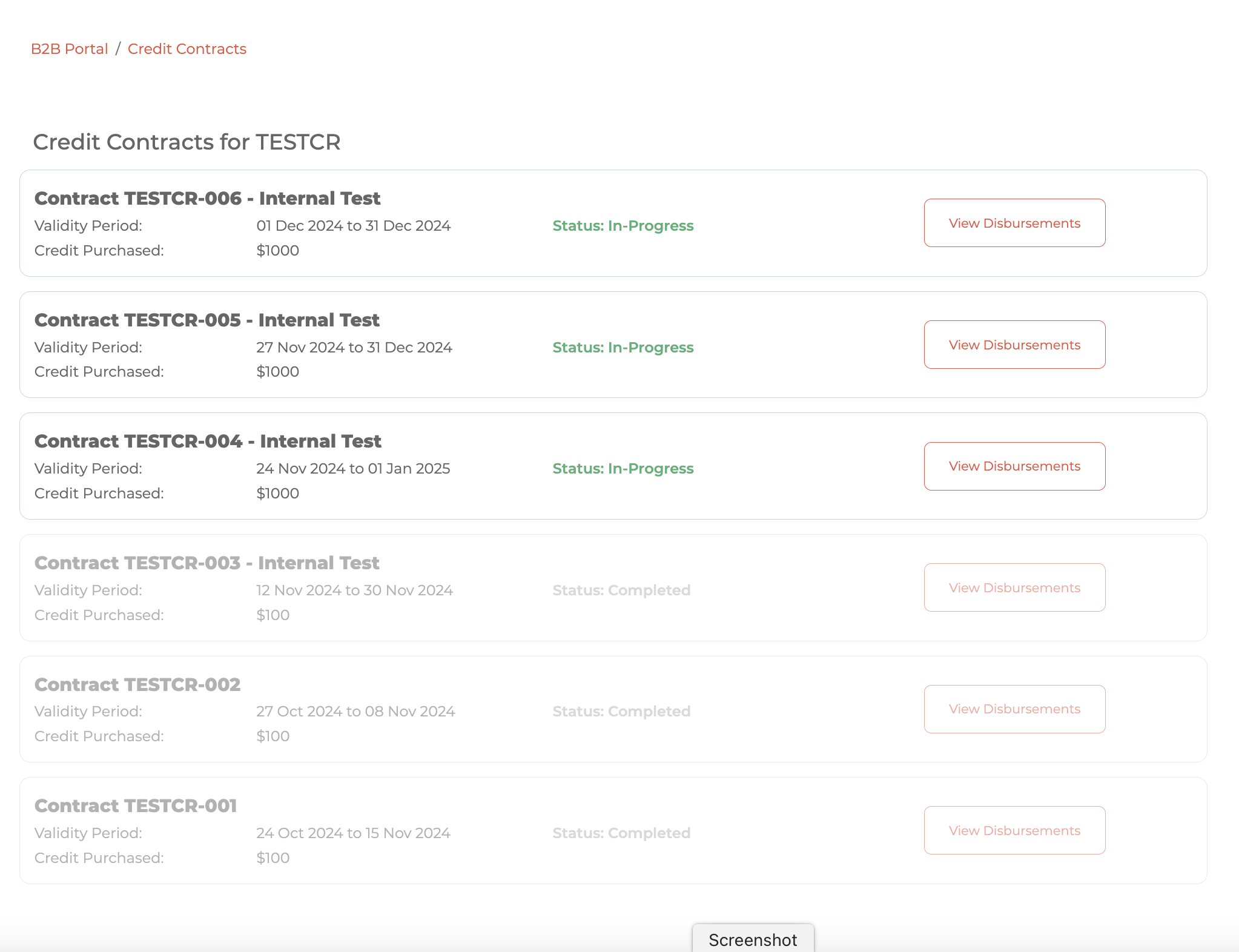Click the Credit Contracts for TESTCR heading
Image resolution: width=1239 pixels, height=952 pixels.
[187, 142]
